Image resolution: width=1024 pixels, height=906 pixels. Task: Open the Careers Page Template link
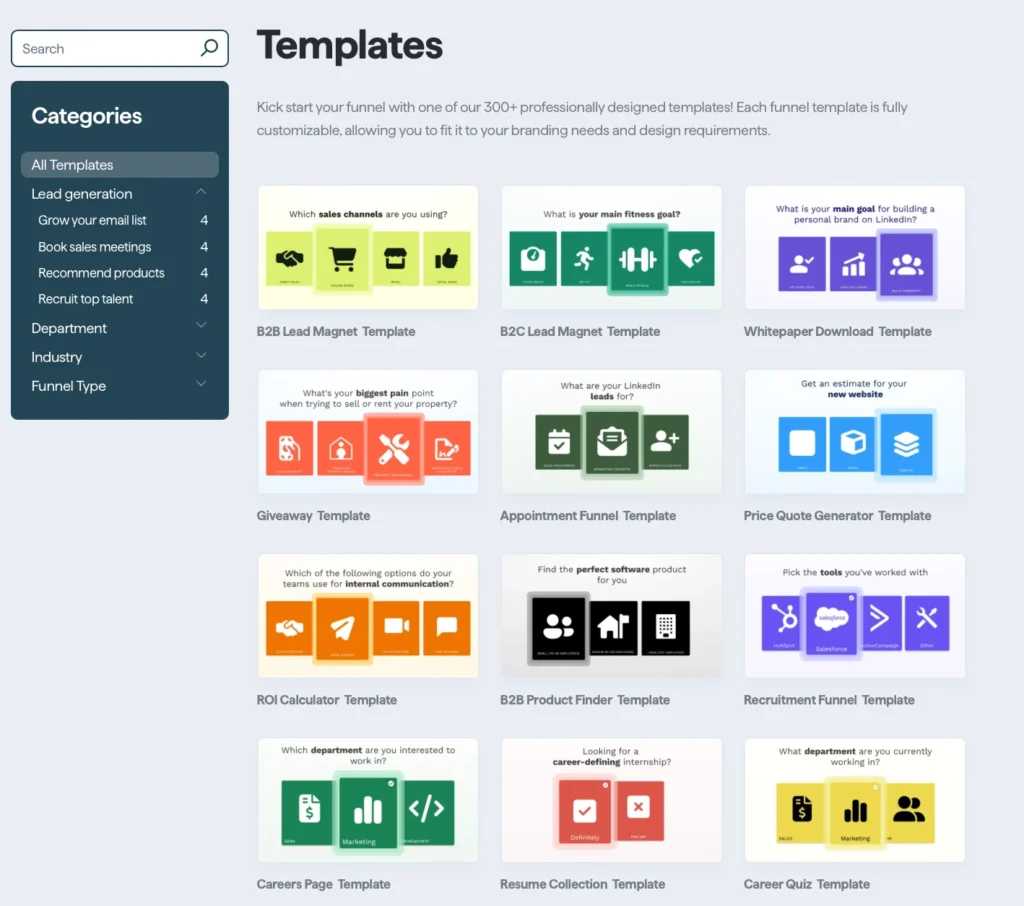click(x=323, y=884)
